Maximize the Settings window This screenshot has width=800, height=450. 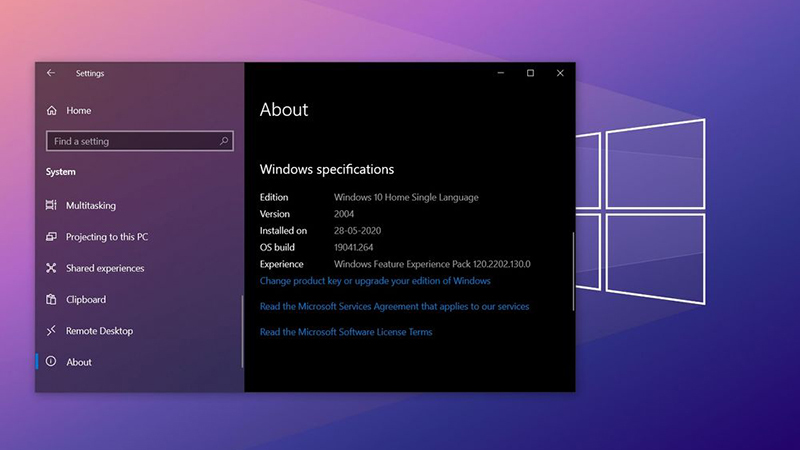tap(530, 73)
